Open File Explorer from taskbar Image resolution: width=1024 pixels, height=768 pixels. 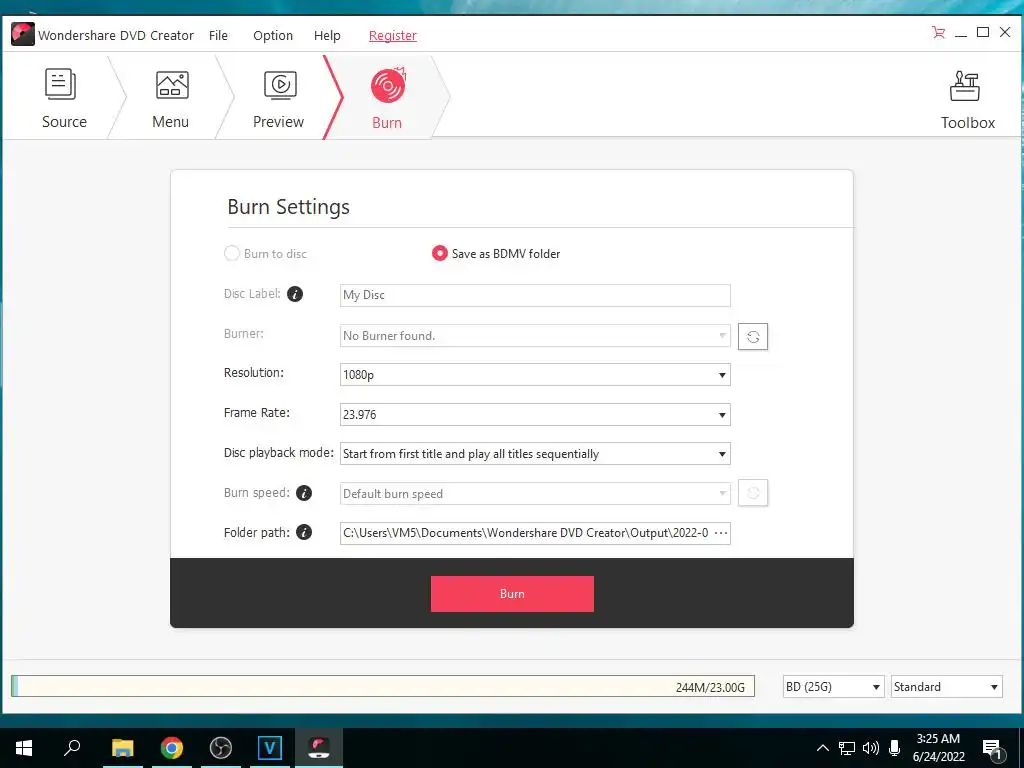[122, 748]
